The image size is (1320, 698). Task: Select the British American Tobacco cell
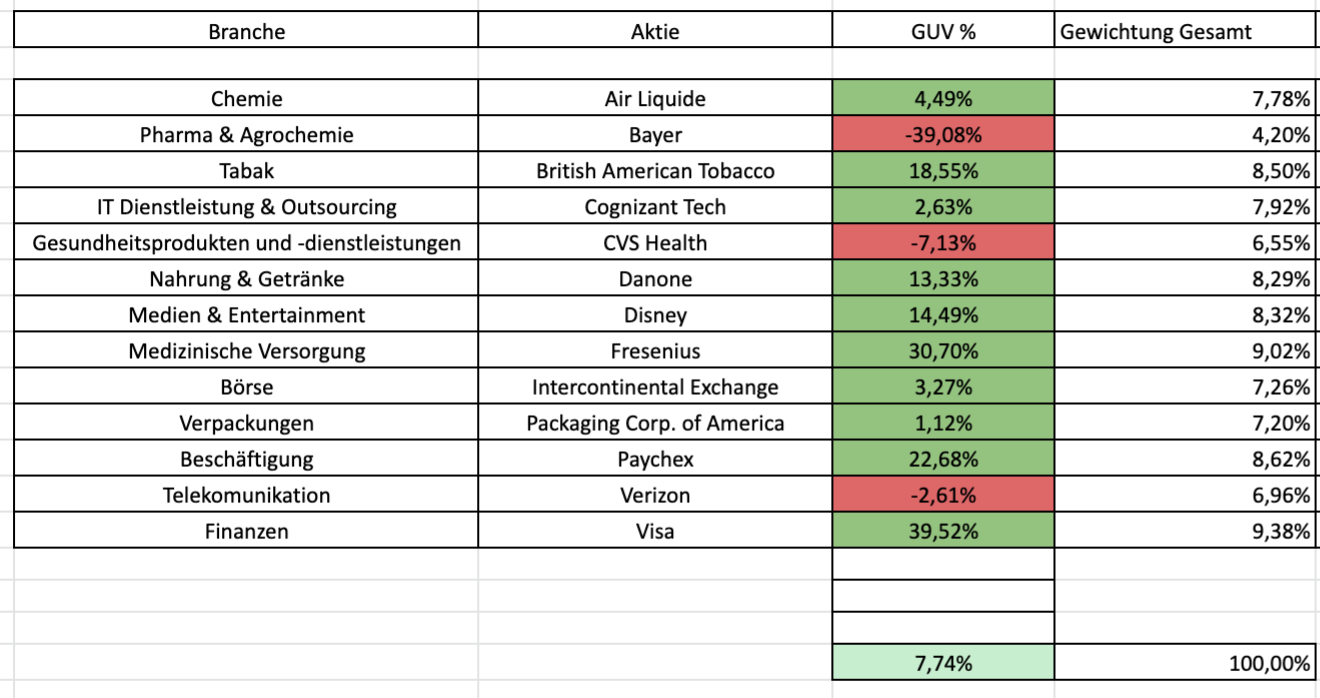[655, 171]
